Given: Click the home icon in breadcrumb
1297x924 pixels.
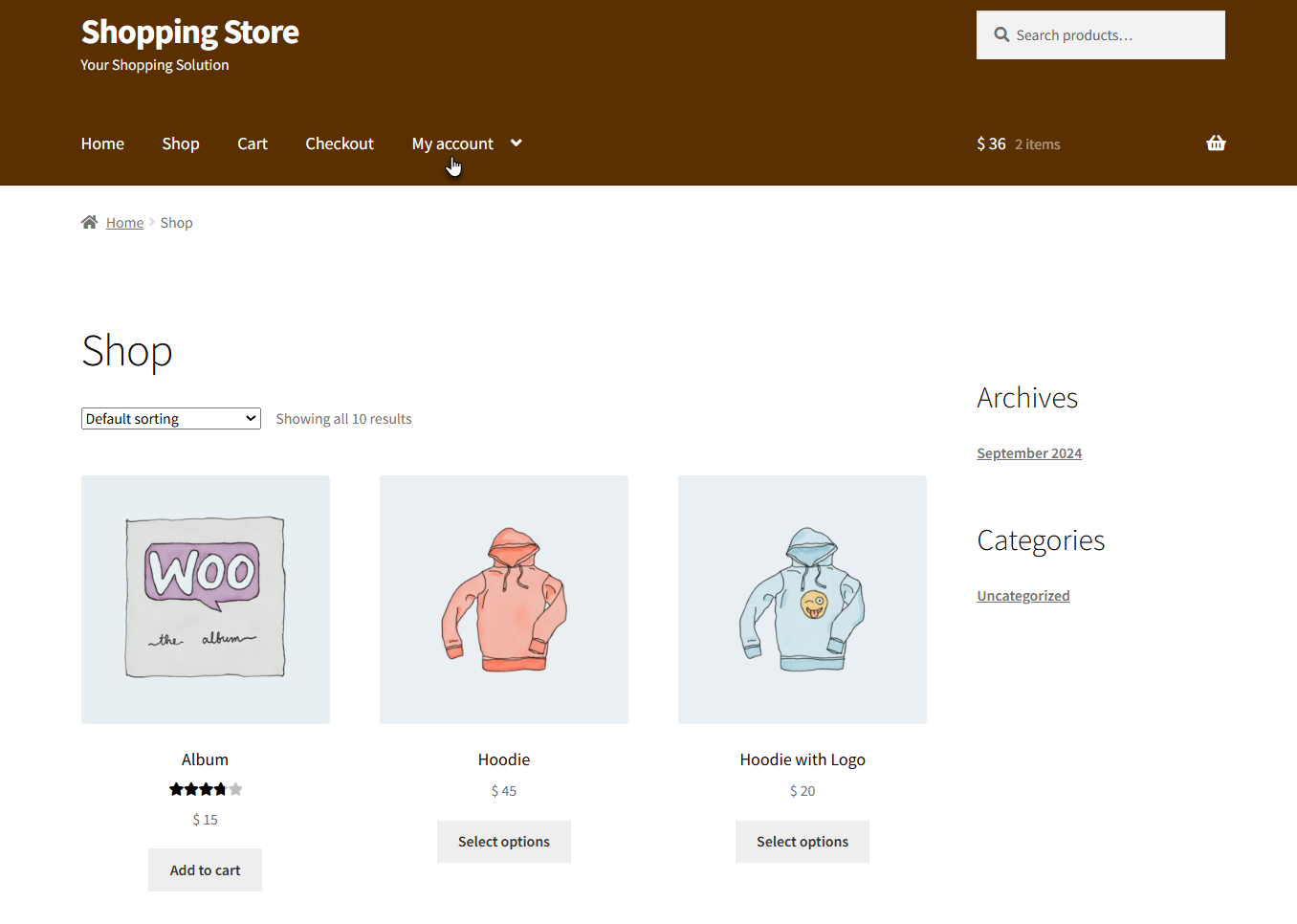Looking at the screenshot, I should coord(90,222).
